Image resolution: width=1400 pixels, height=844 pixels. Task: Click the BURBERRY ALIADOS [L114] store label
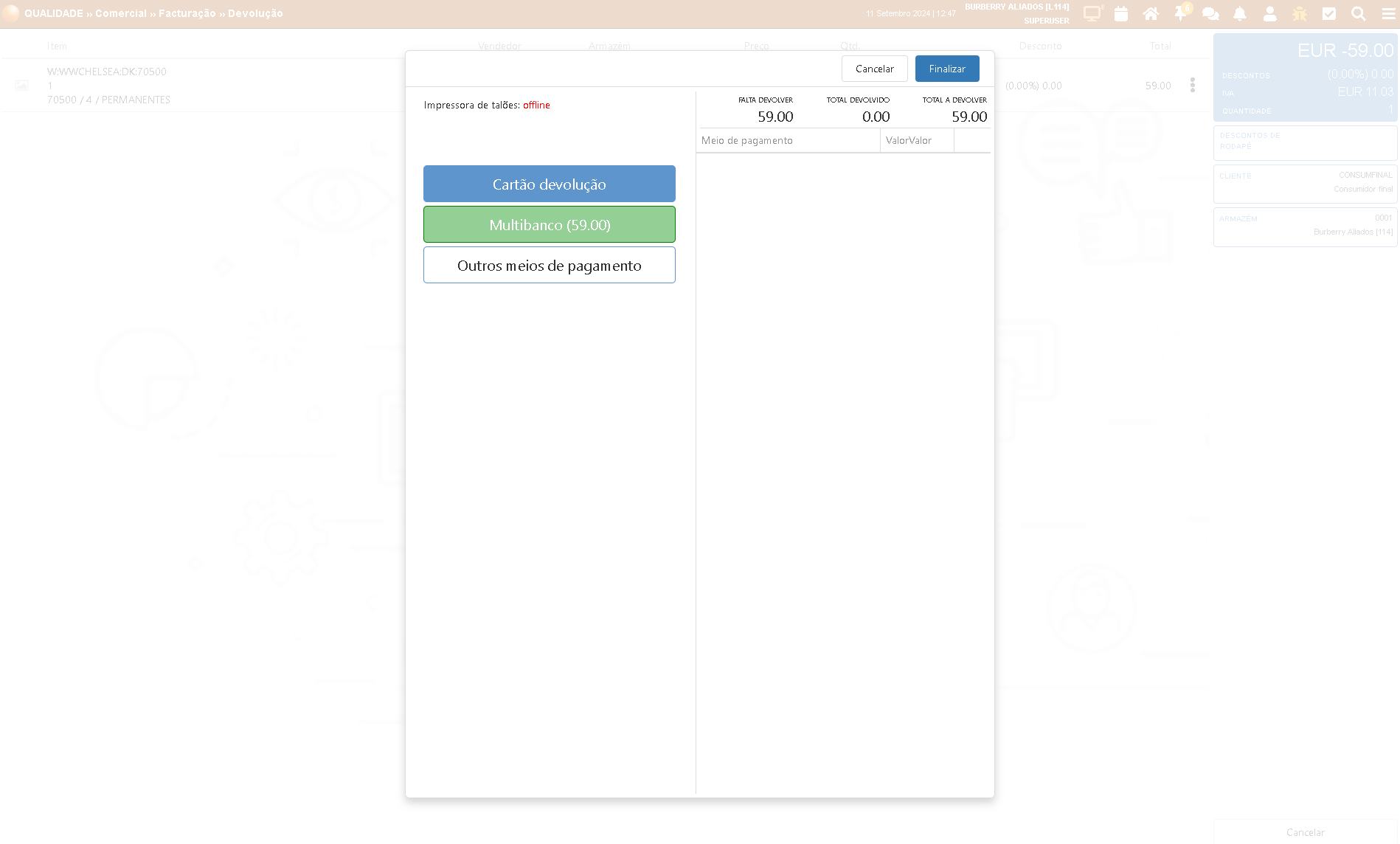point(1017,7)
